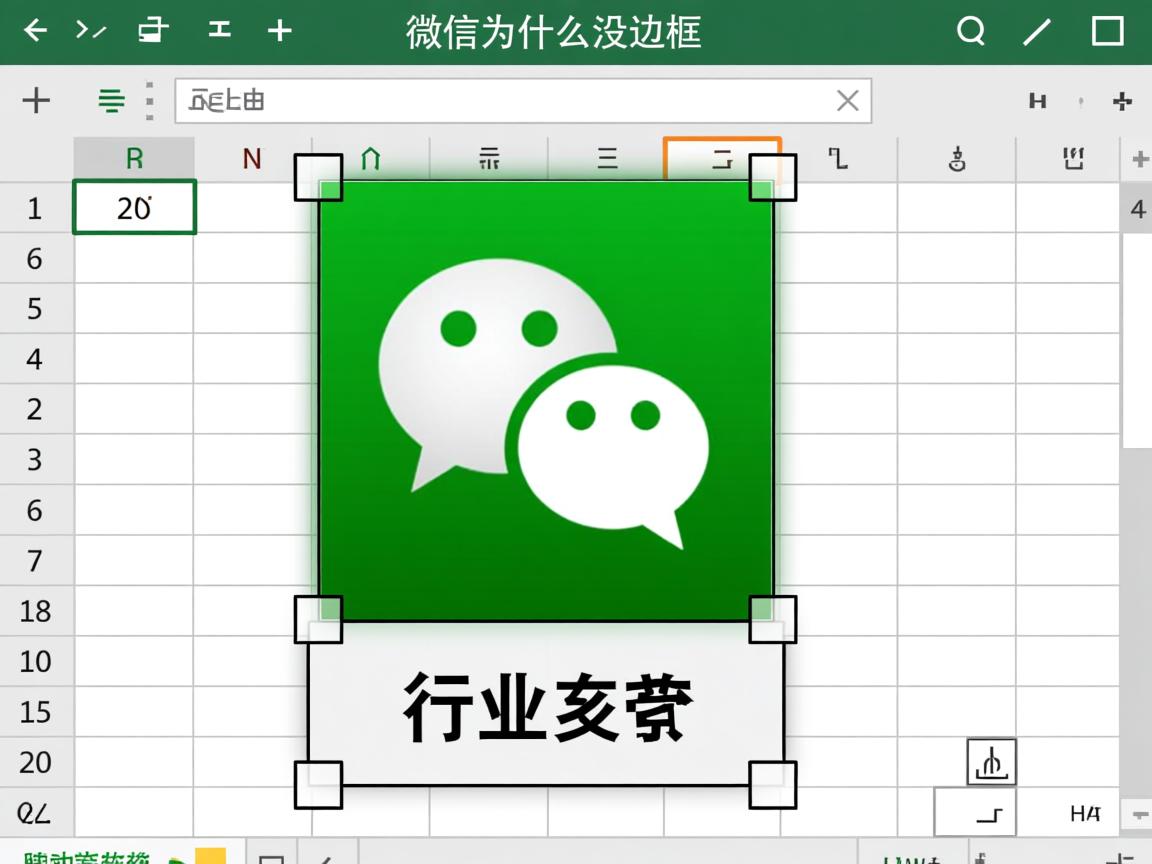Expand the dotted handle beside the formula bar
The image size is (1152, 864).
[x=148, y=100]
